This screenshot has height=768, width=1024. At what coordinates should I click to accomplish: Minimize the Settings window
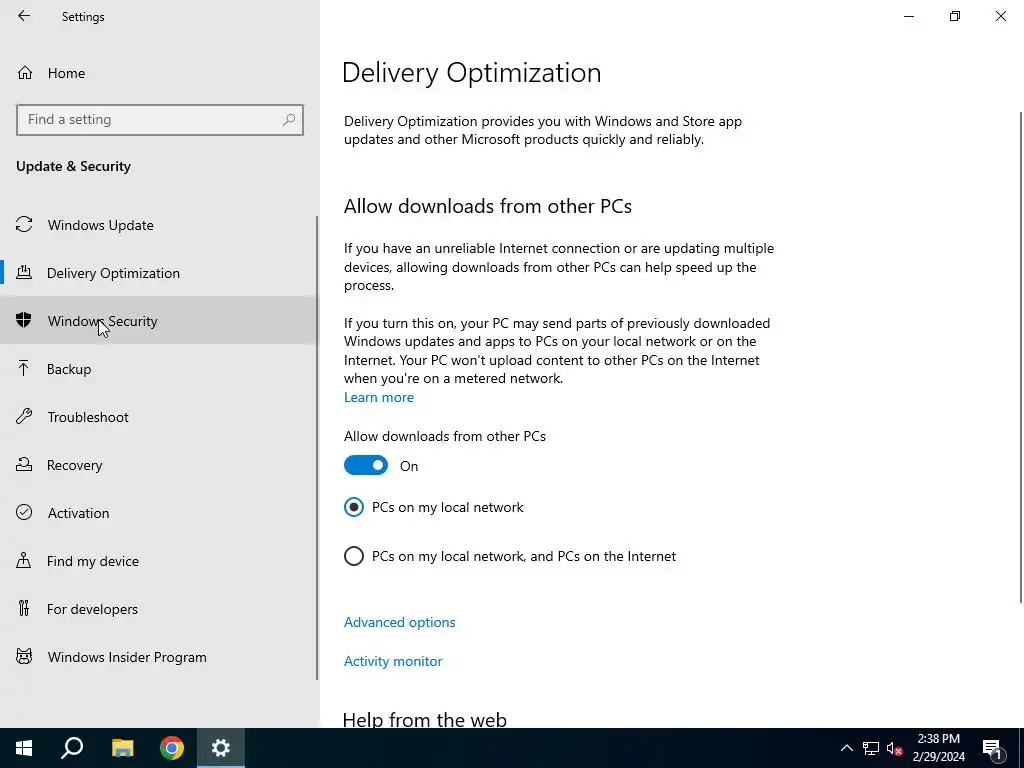click(909, 16)
